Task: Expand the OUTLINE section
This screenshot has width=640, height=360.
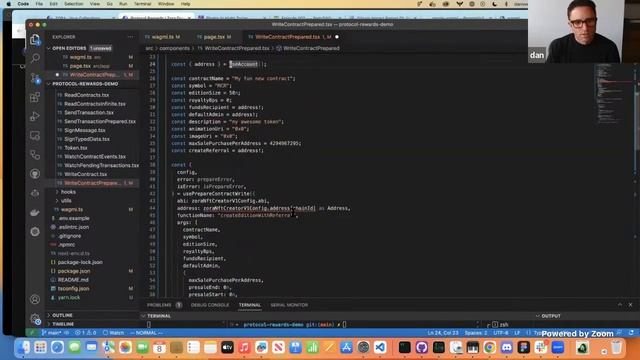Action: [62, 315]
